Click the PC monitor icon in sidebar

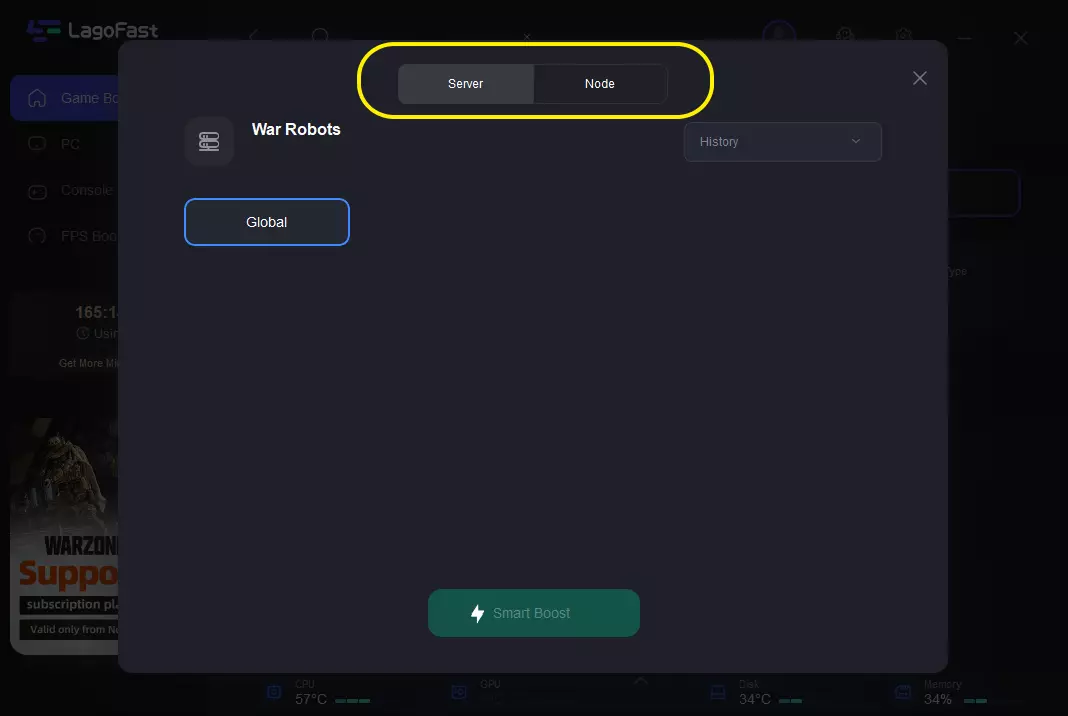point(37,144)
